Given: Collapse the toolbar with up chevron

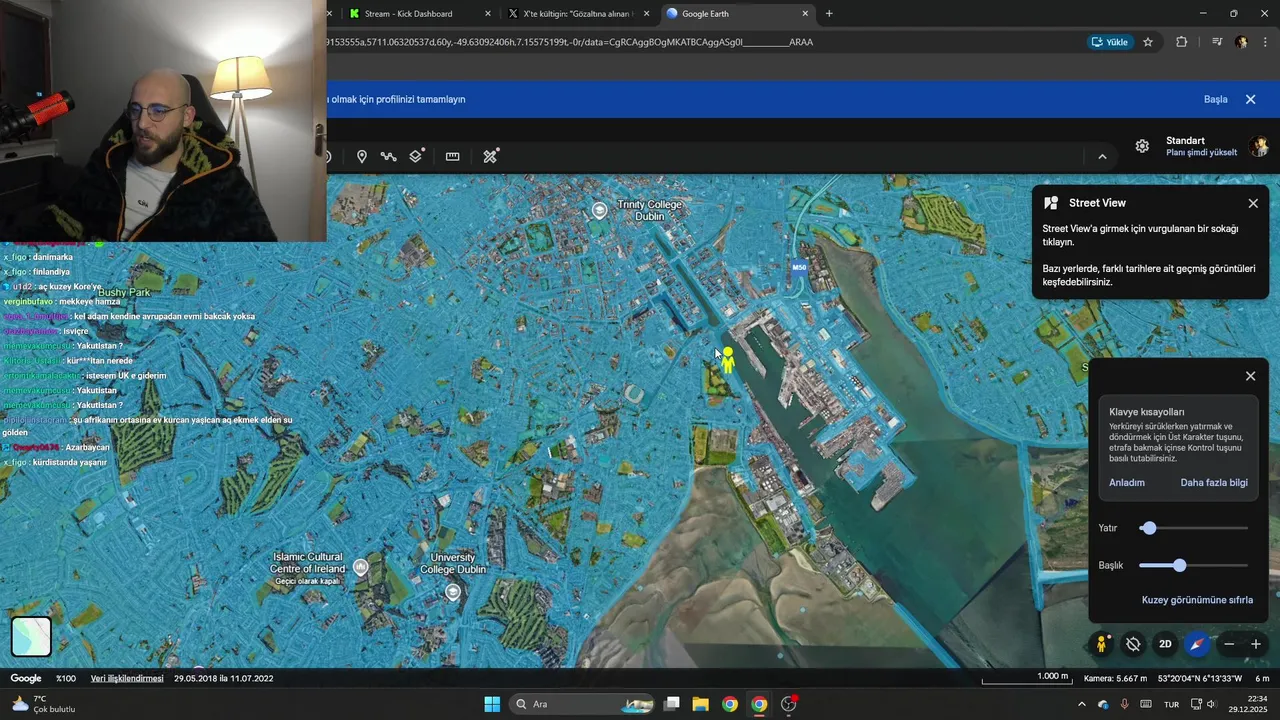Looking at the screenshot, I should [x=1102, y=156].
